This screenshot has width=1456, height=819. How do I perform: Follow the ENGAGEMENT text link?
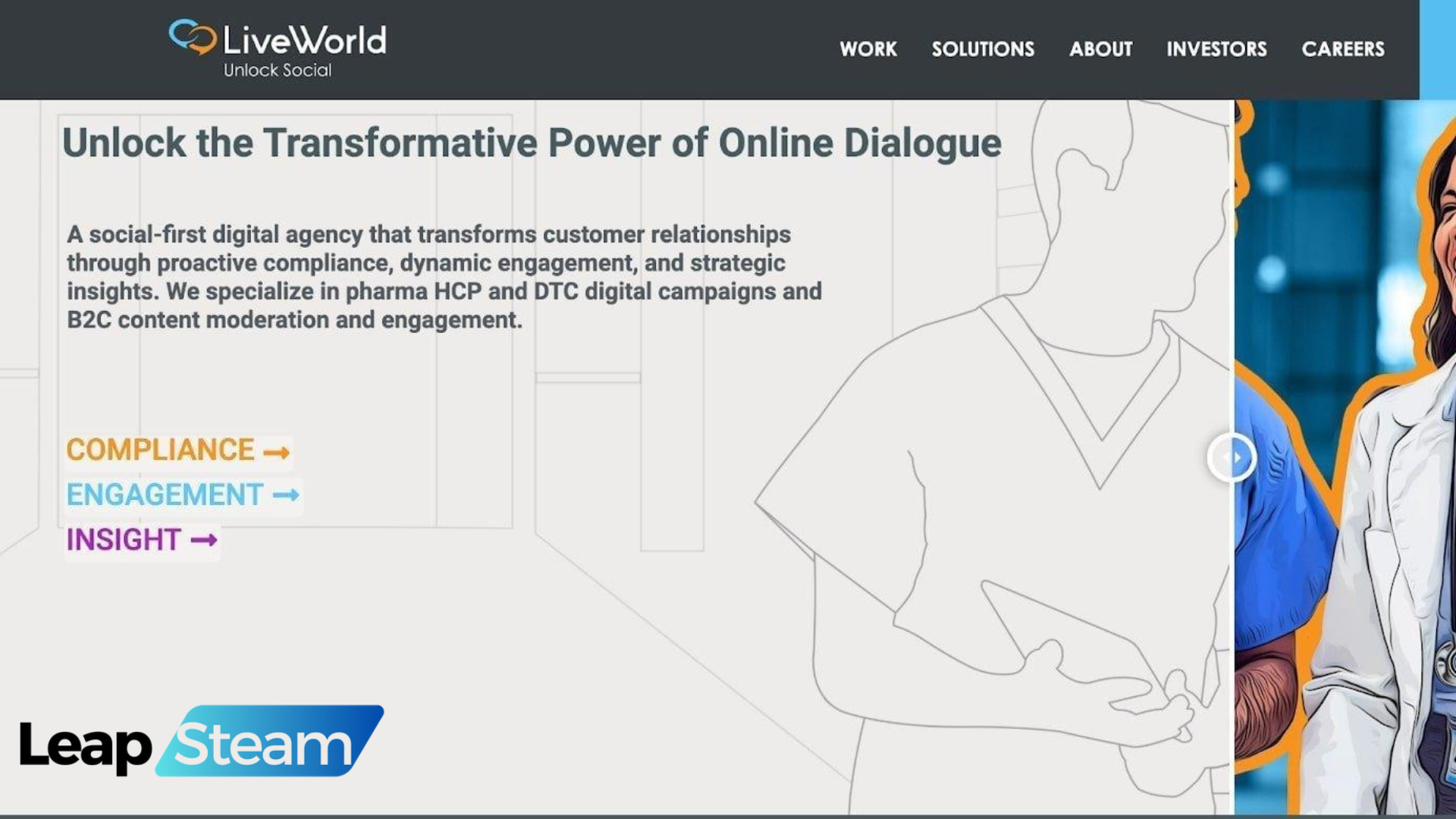tap(165, 495)
